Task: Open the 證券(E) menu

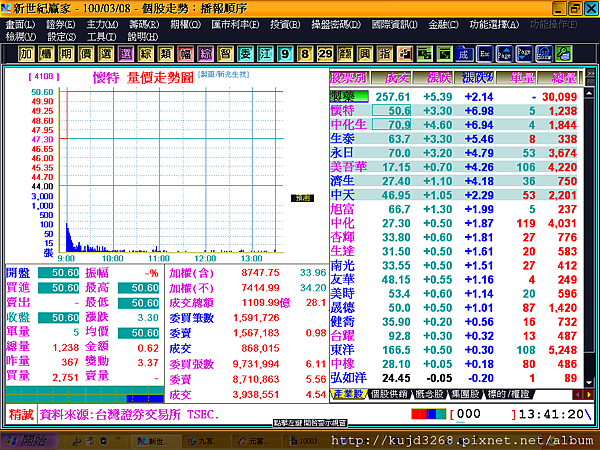Action: tap(60, 24)
